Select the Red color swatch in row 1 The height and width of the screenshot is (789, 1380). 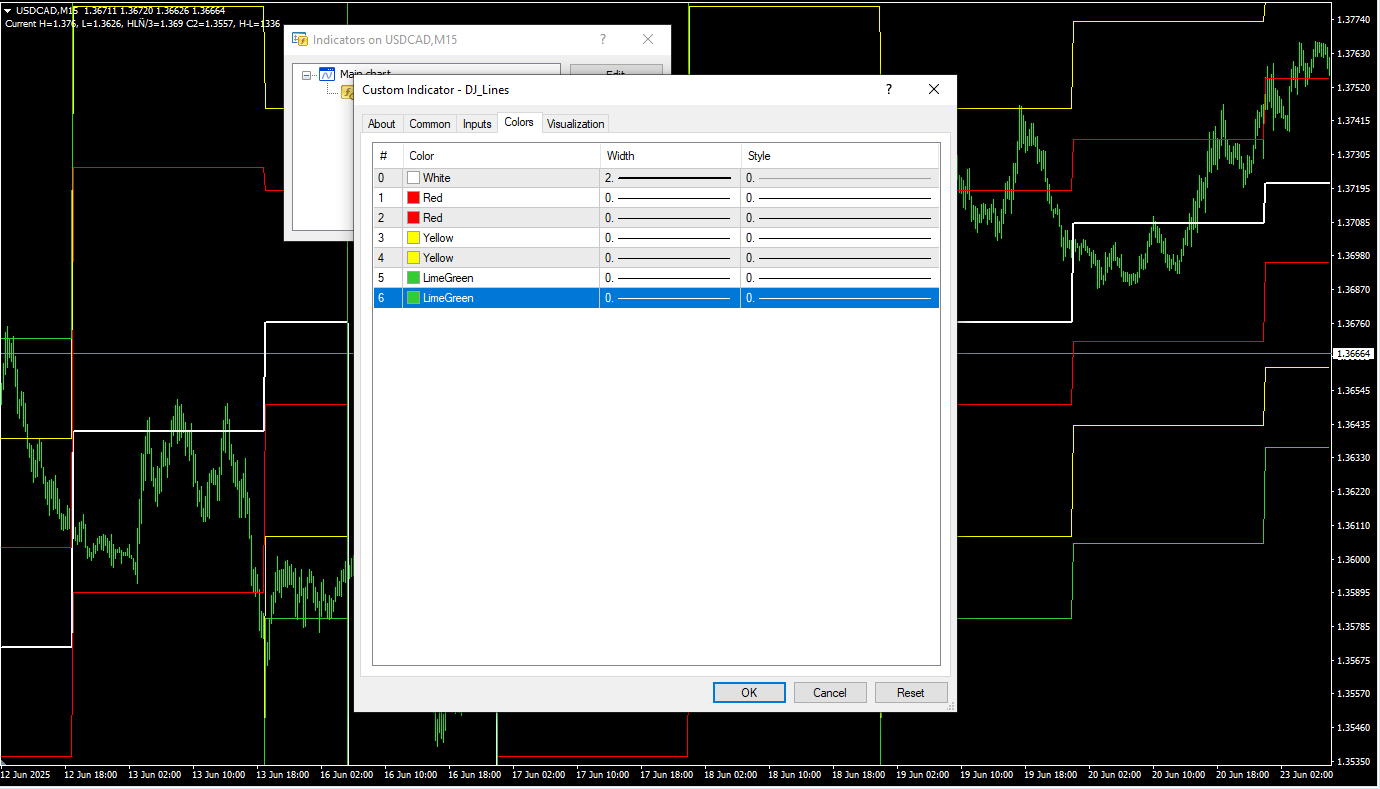[413, 198]
